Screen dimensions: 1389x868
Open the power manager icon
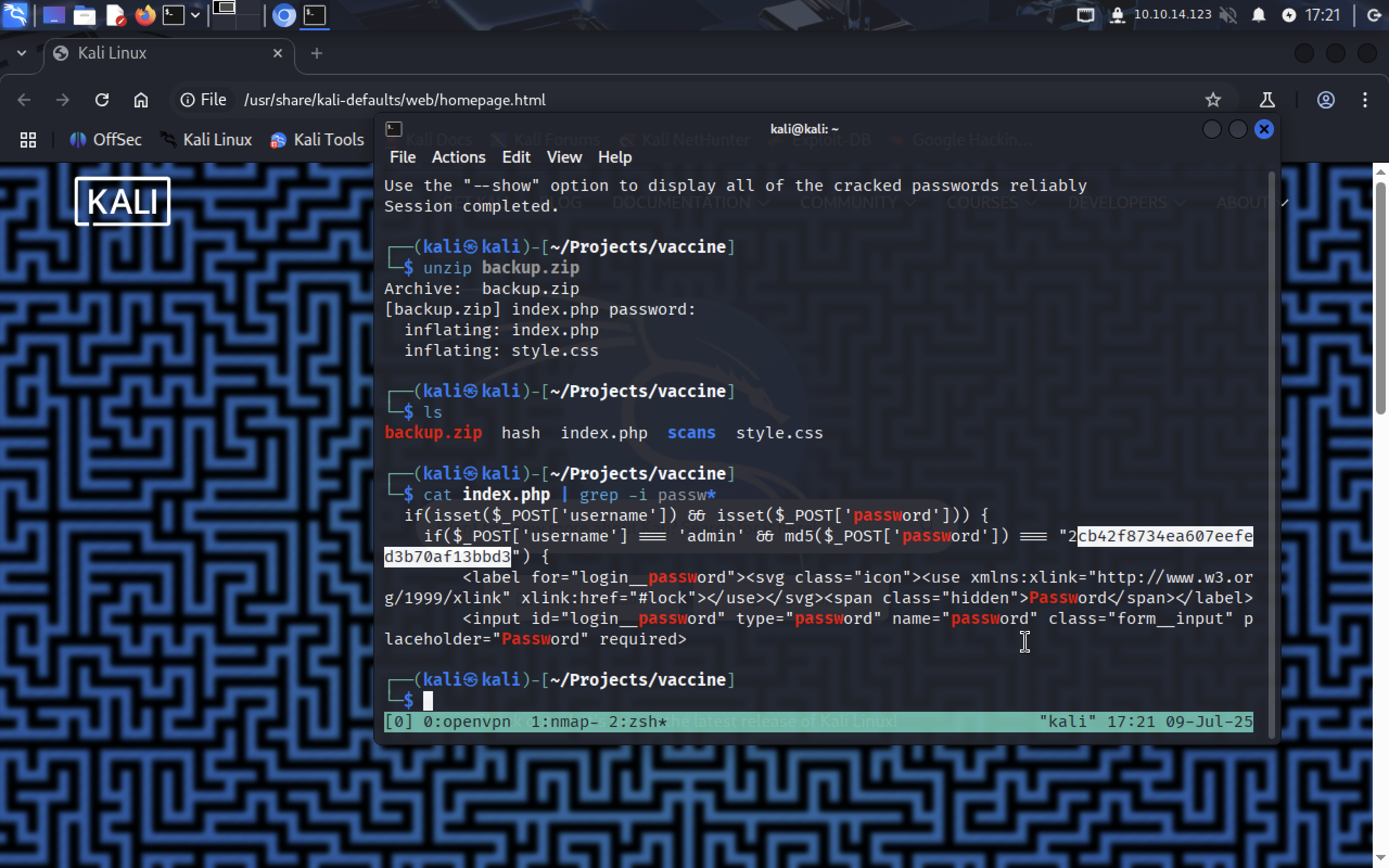[1289, 15]
